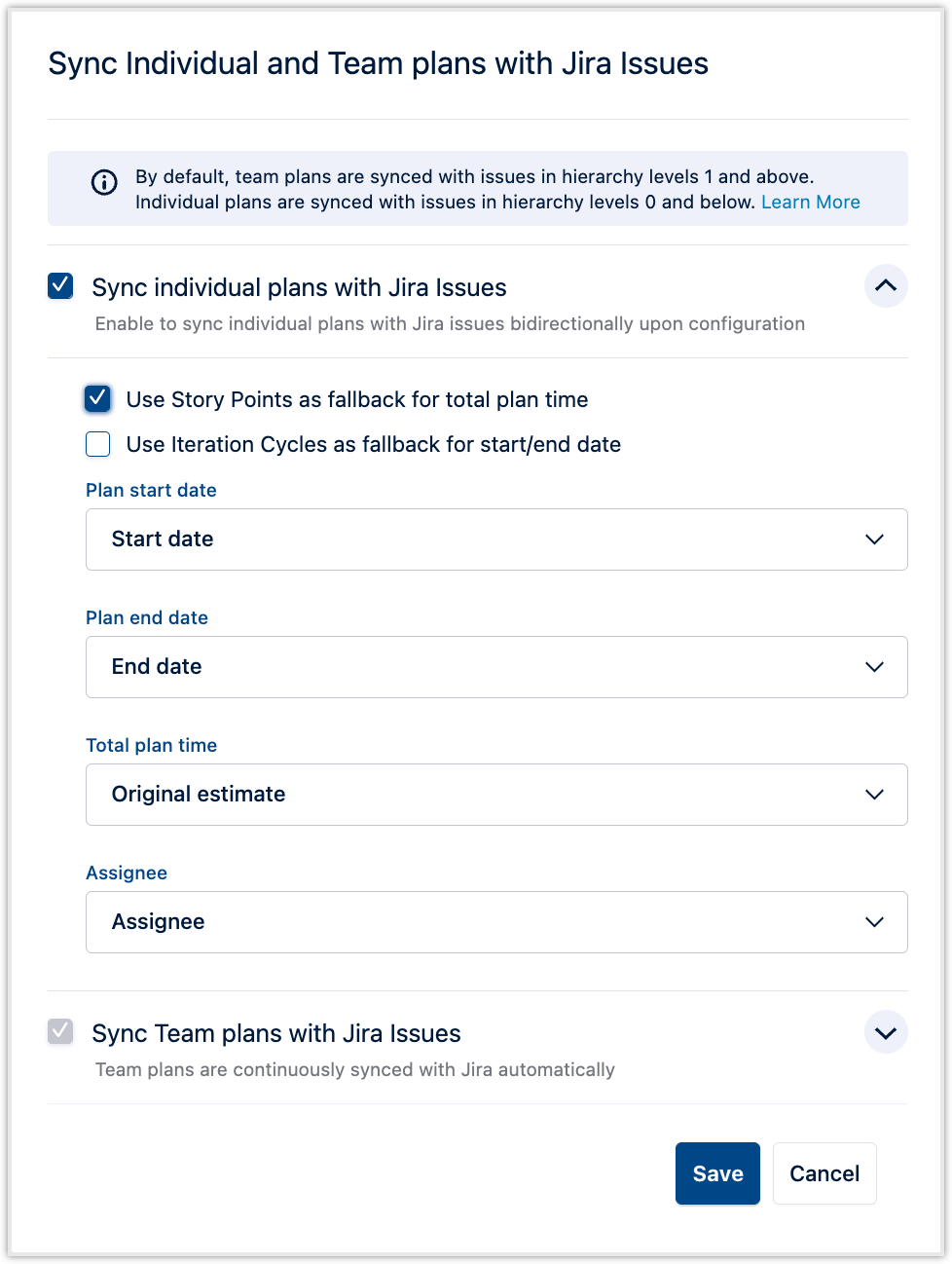The height and width of the screenshot is (1264, 952).
Task: Click the info icon in the banner
Action: pyautogui.click(x=104, y=182)
